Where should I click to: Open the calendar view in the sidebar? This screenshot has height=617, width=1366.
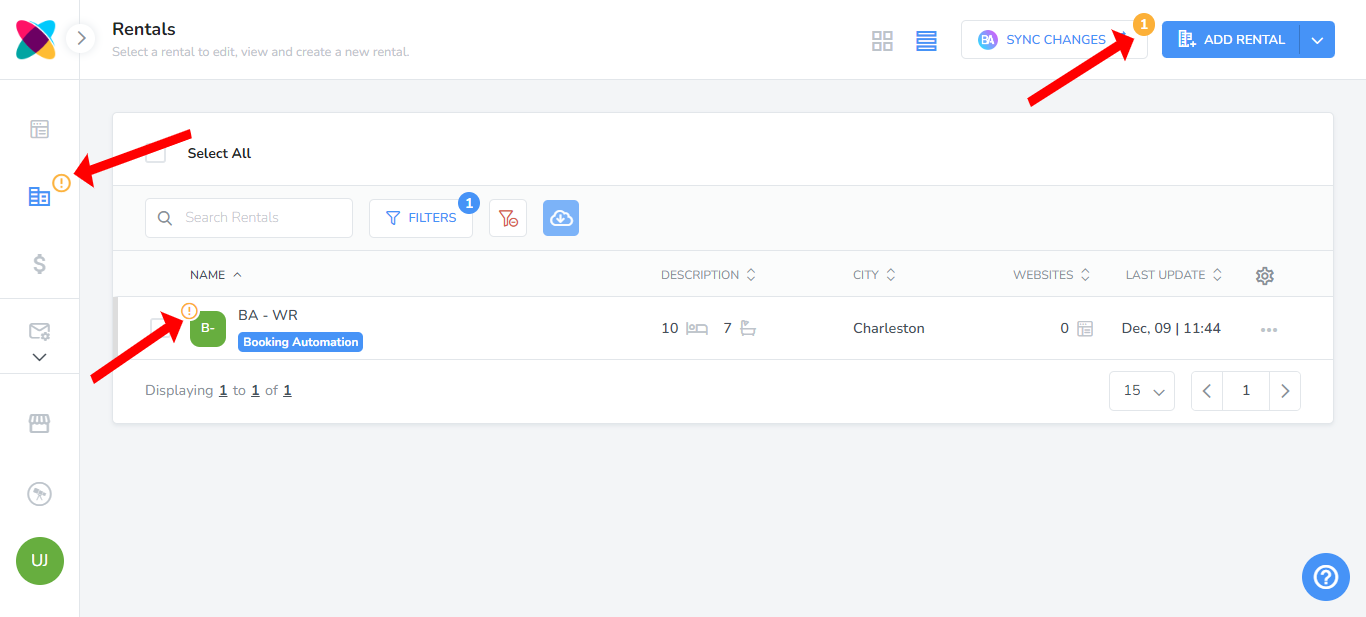pos(40,129)
